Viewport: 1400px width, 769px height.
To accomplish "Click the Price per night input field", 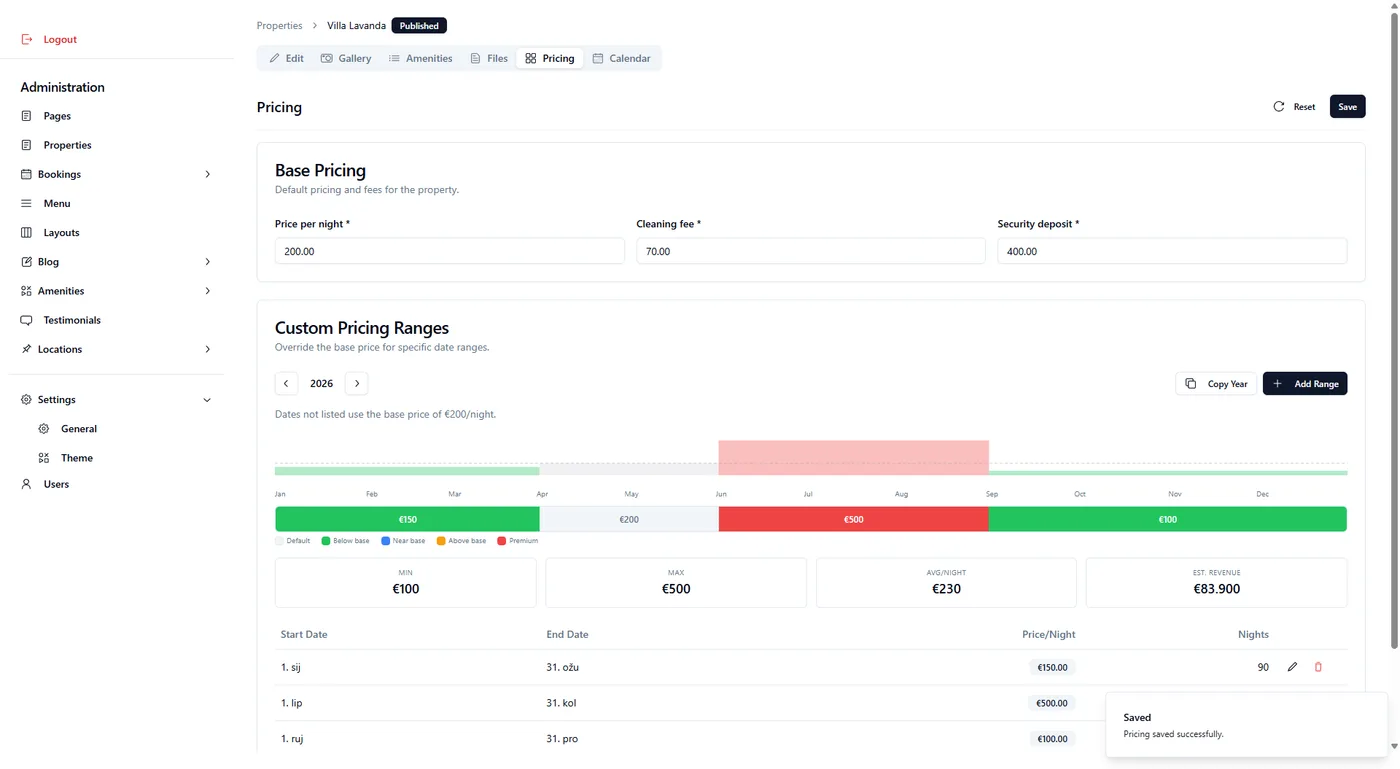I will point(450,251).
